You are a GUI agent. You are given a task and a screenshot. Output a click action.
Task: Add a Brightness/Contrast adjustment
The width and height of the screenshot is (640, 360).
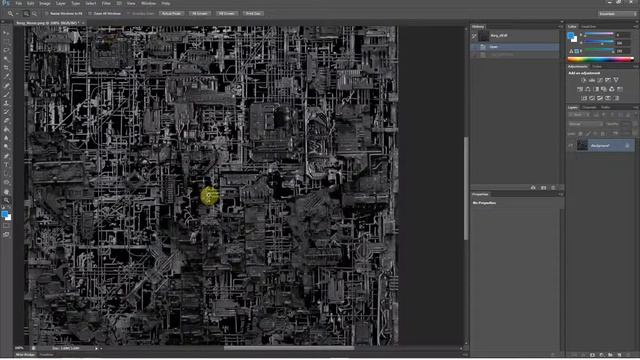pos(584,80)
